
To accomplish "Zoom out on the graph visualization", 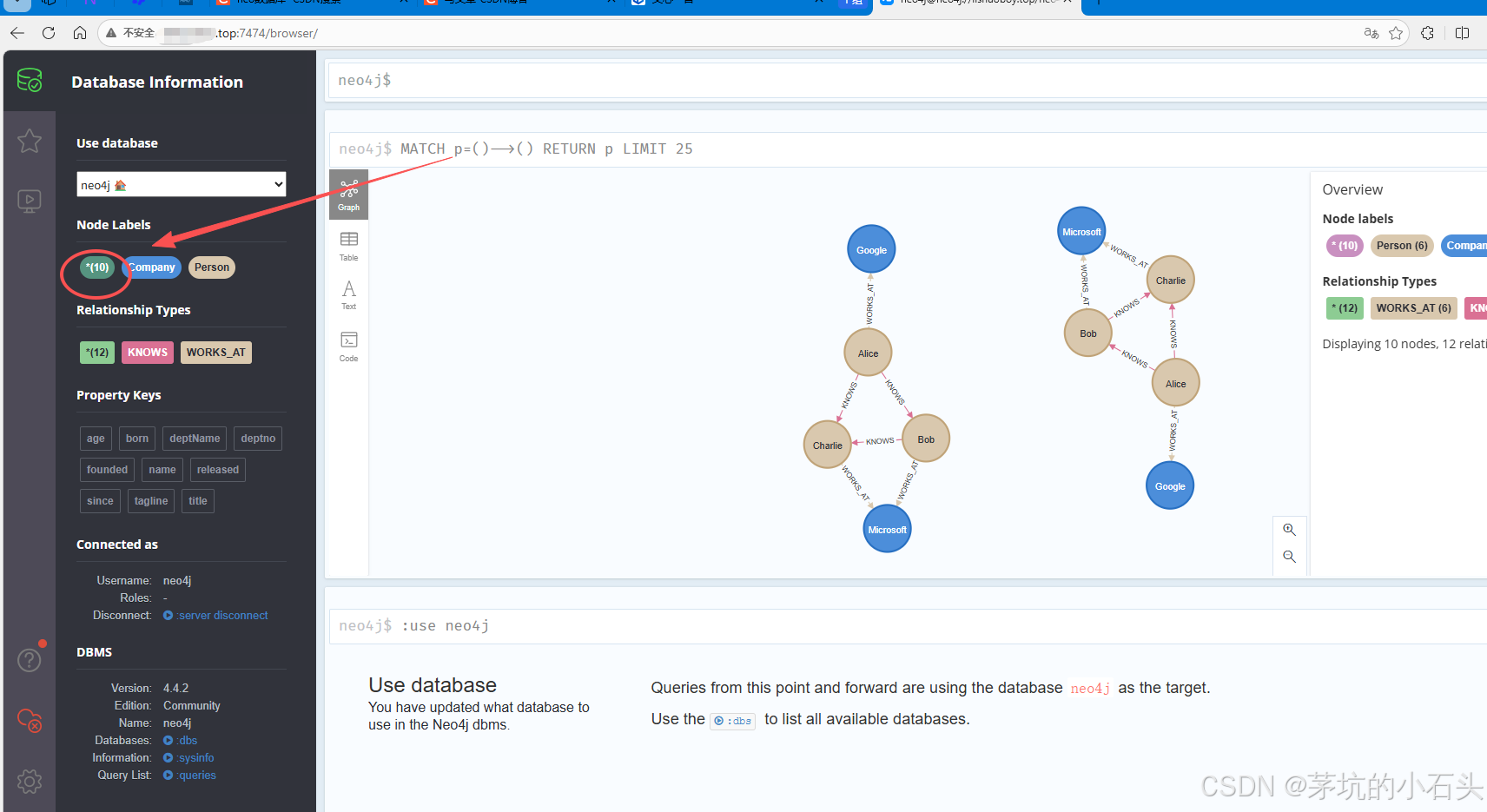I will (1290, 557).
